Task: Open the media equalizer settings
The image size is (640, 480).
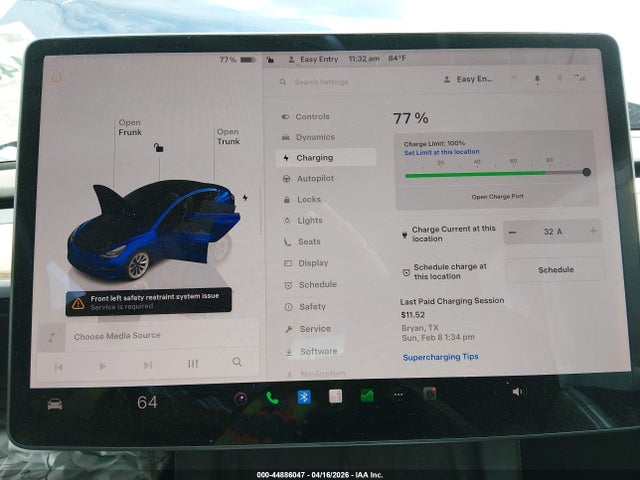Action: click(x=193, y=363)
